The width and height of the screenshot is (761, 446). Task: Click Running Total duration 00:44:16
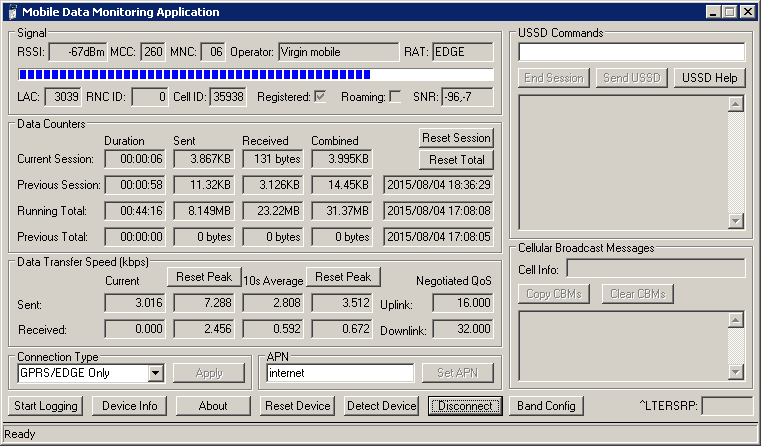coord(135,211)
